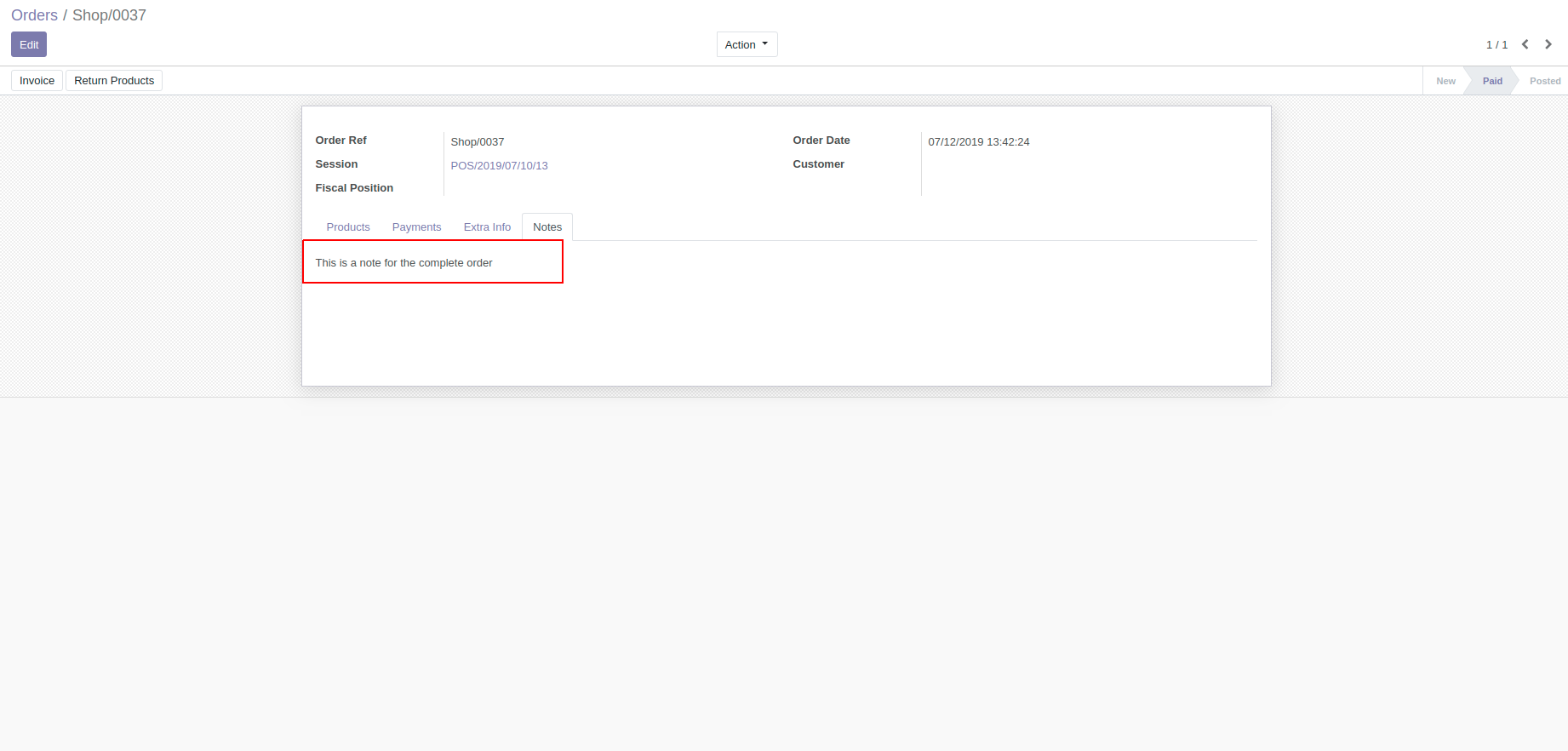
Task: Go to next record with right chevron
Action: (x=1548, y=44)
